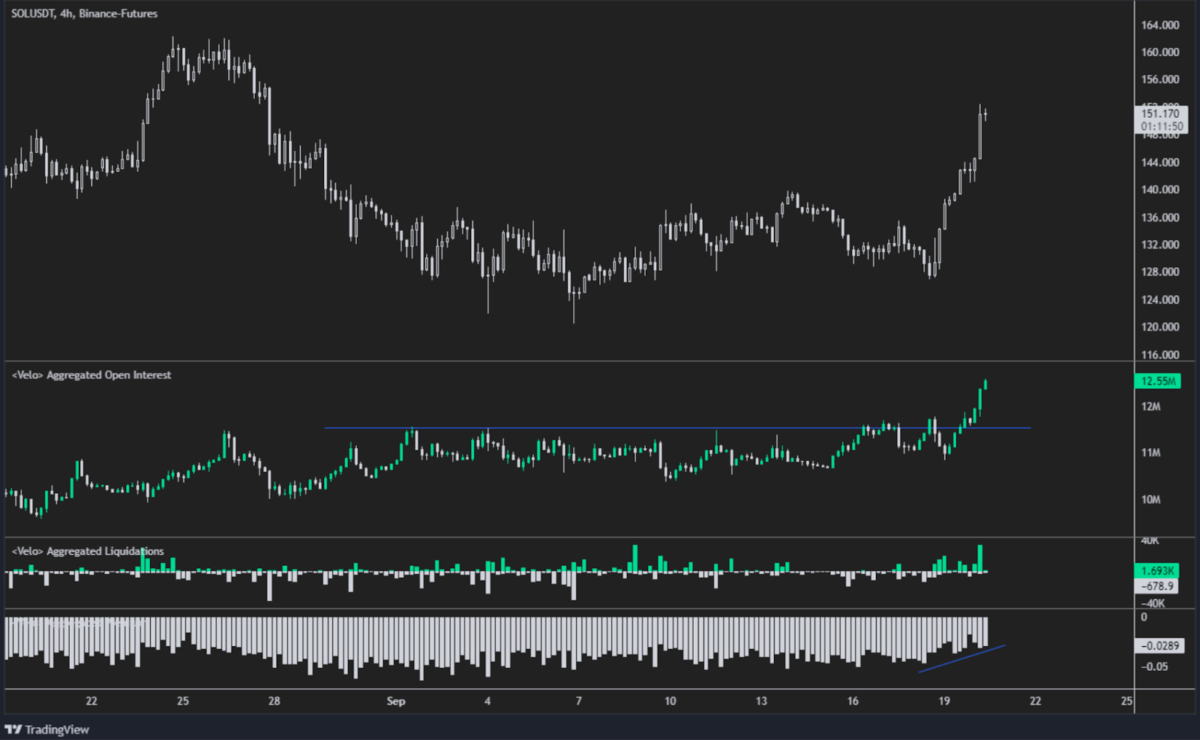This screenshot has height=740, width=1200.
Task: Click the TradingView logo icon
Action: (x=13, y=729)
